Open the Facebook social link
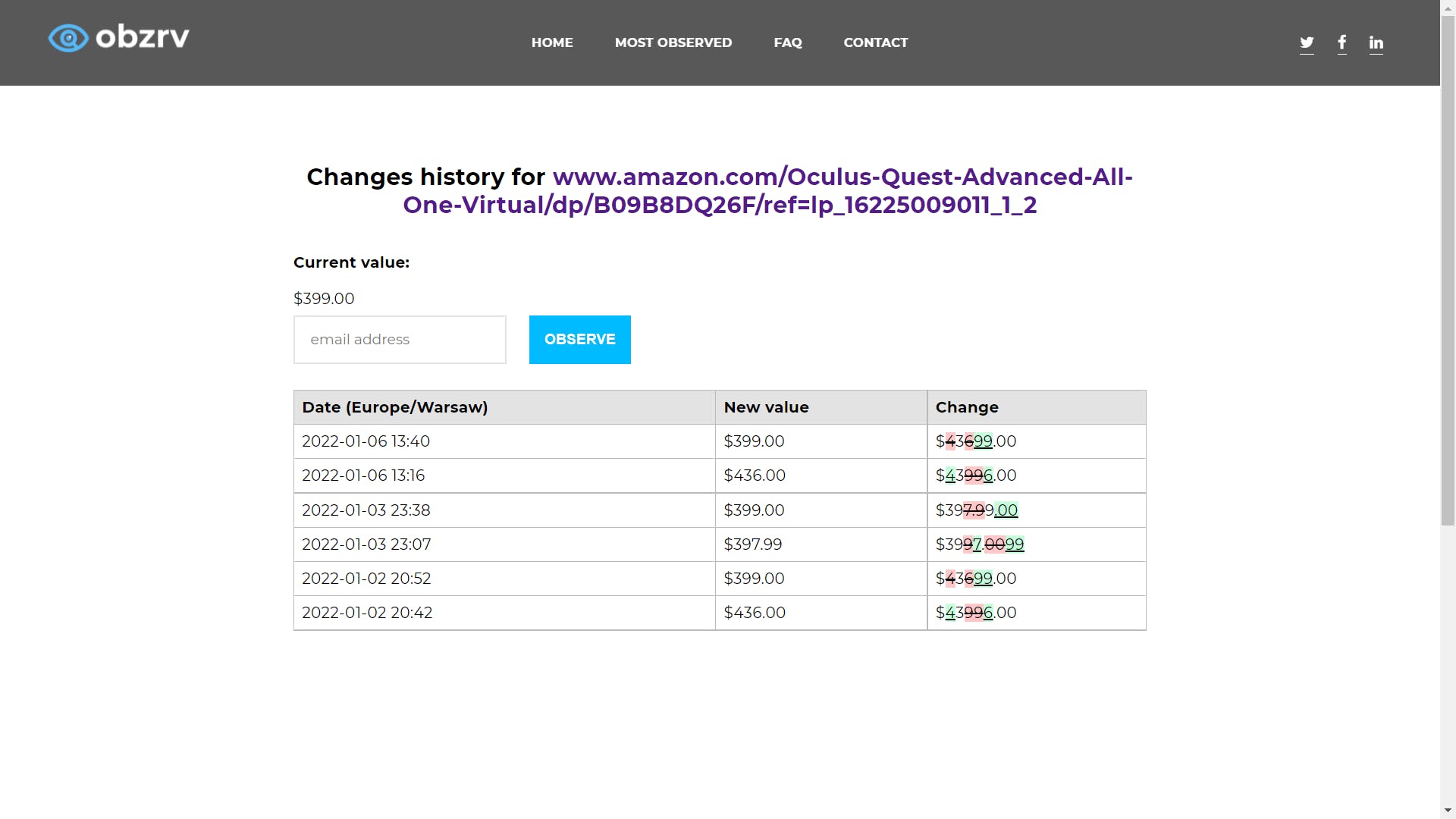This screenshot has width=1456, height=819. point(1342,42)
